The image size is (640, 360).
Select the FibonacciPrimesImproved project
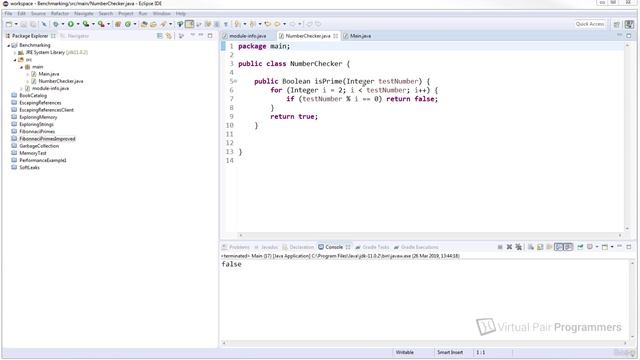click(47, 139)
